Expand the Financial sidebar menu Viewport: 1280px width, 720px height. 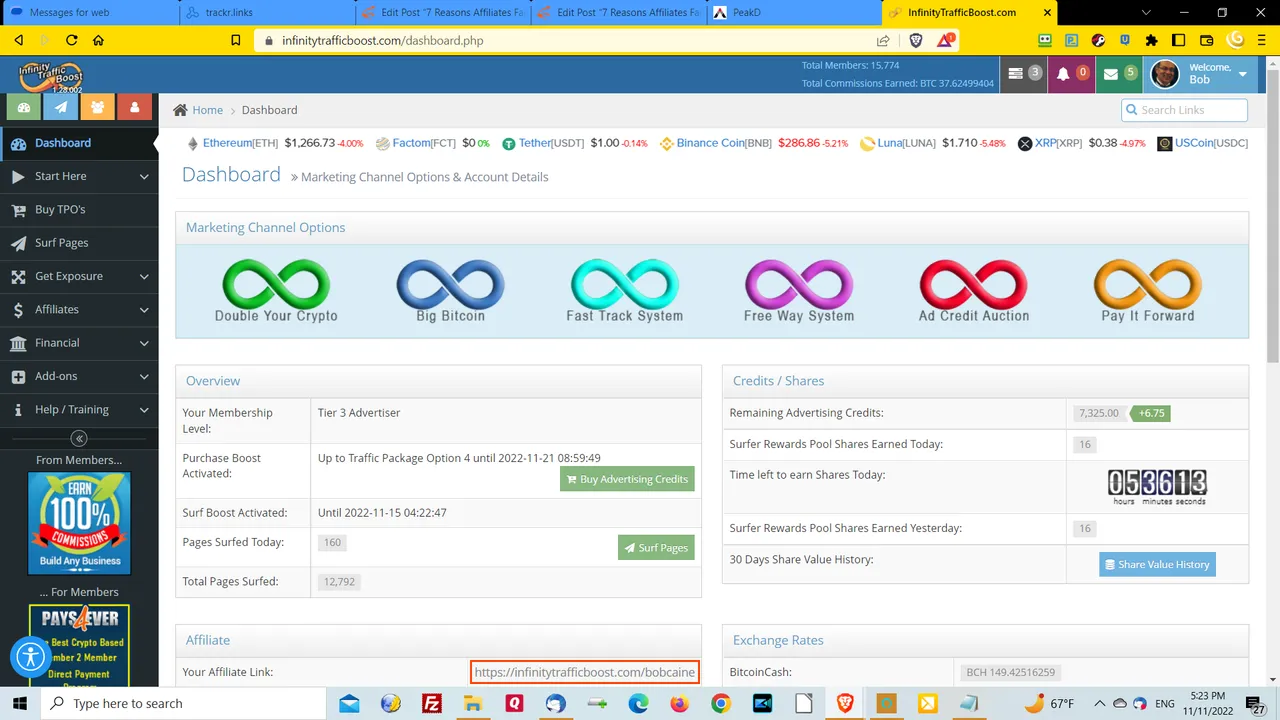coord(79,343)
